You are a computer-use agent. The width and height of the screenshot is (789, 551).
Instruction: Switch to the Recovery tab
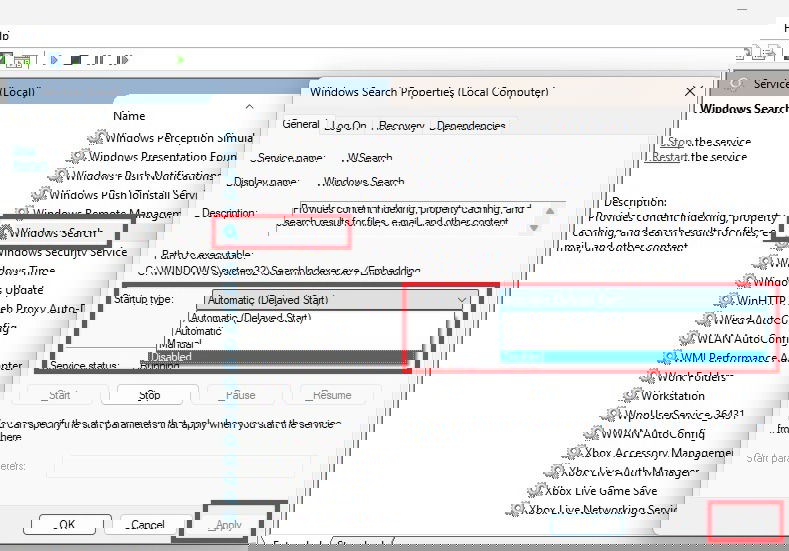point(401,126)
